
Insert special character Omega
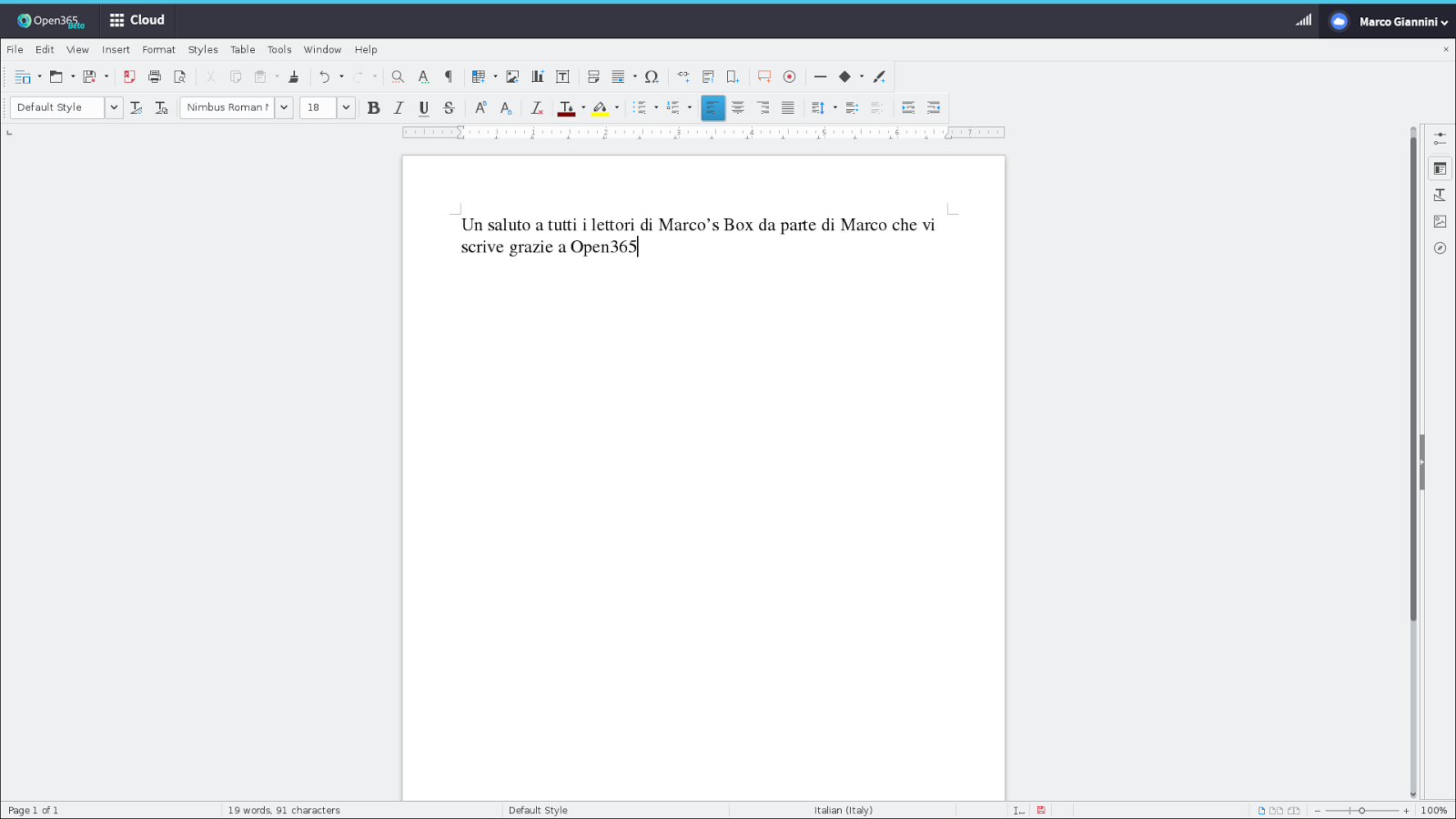coord(652,77)
